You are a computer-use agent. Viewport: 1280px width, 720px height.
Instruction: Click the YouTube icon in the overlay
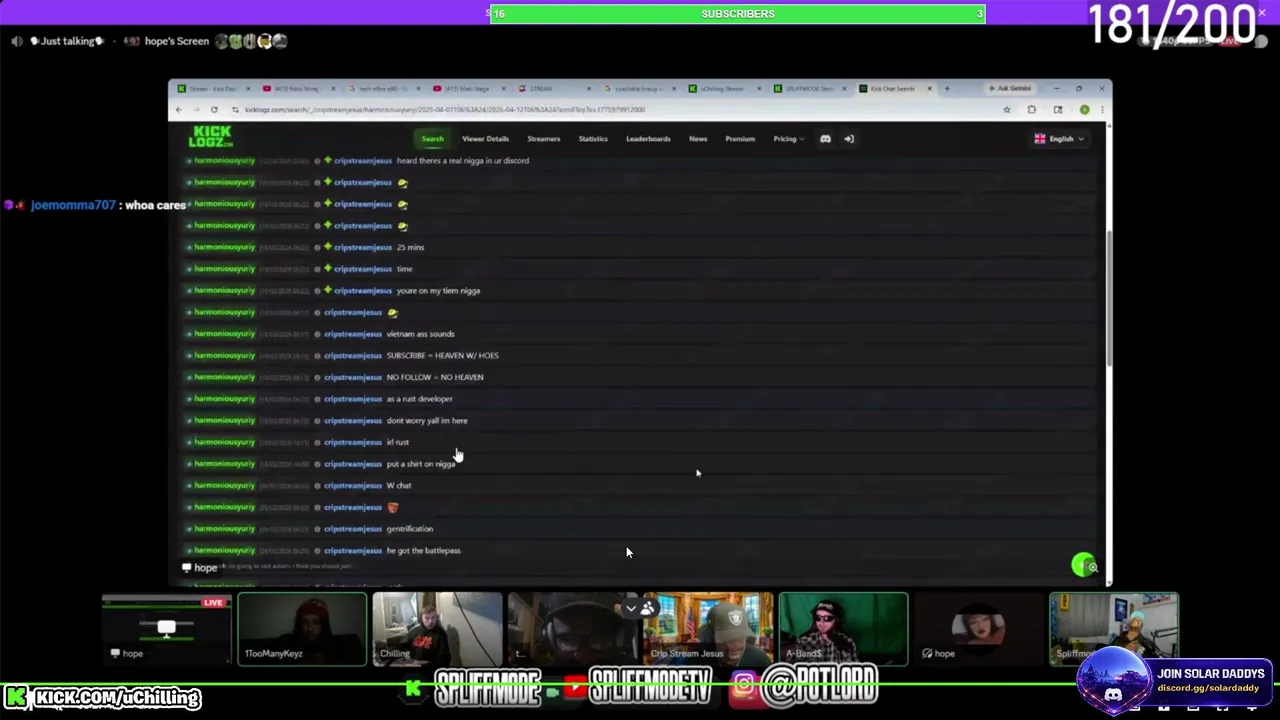(x=575, y=686)
